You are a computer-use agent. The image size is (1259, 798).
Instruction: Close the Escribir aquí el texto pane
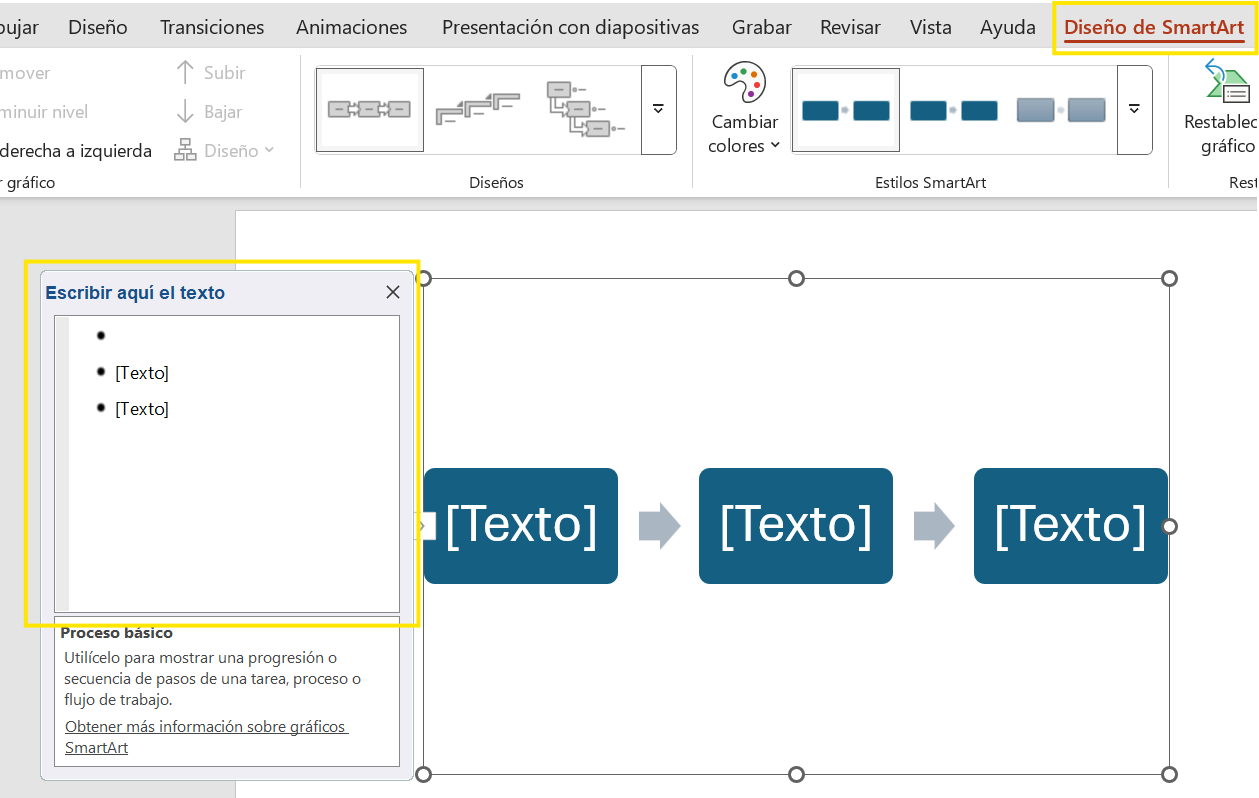[393, 292]
